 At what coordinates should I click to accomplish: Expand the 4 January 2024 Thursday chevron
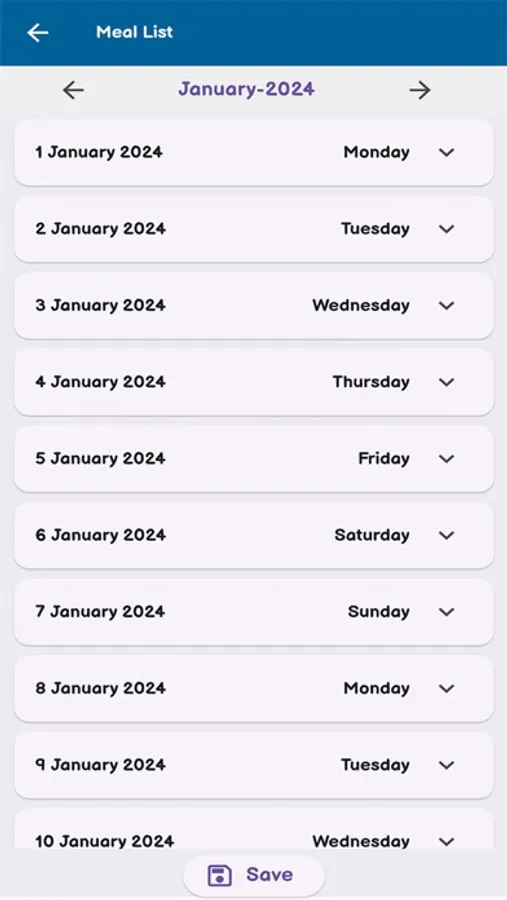tap(446, 382)
